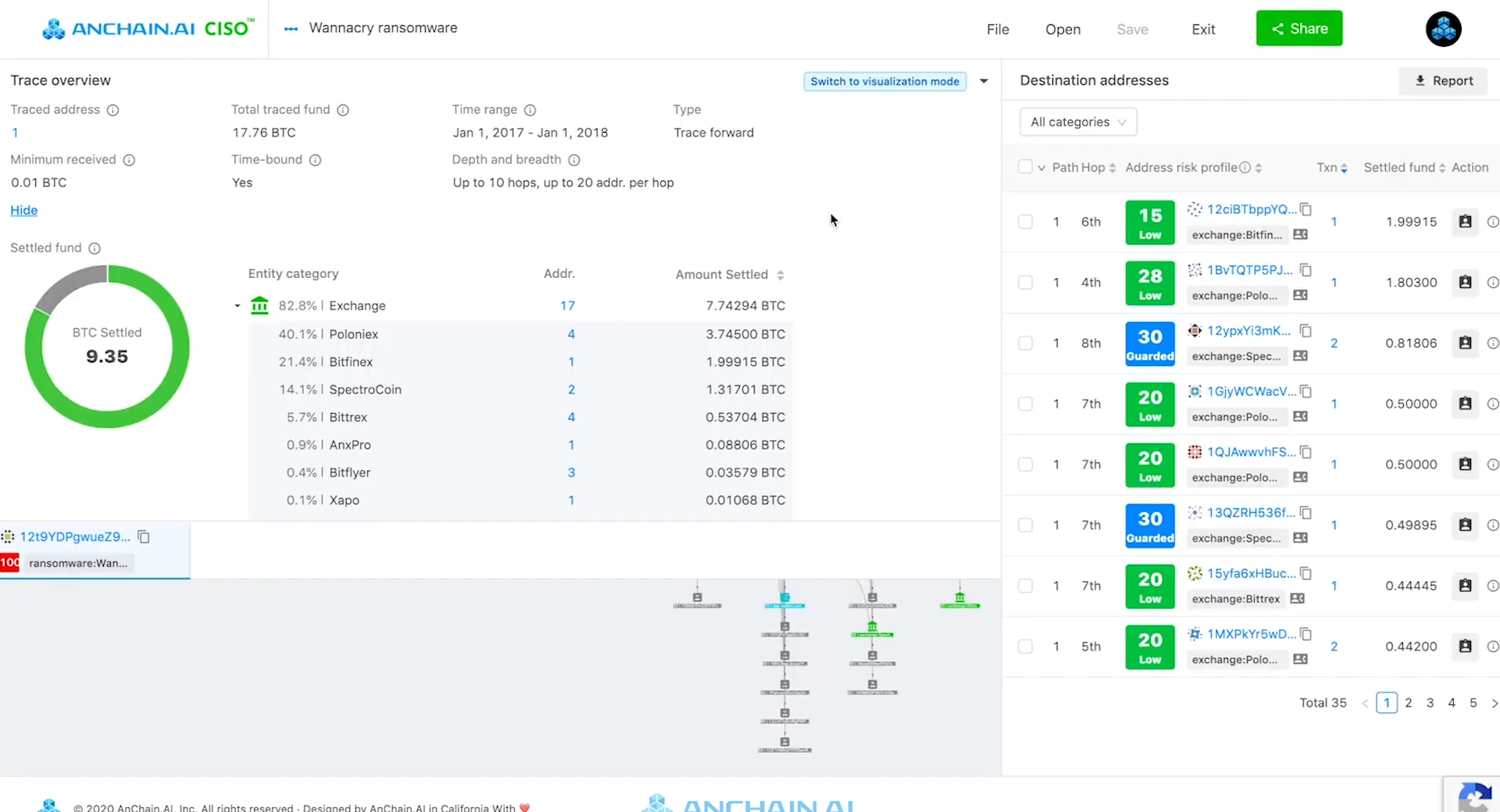This screenshot has width=1500, height=812.
Task: Go to next results page arrow
Action: point(1494,703)
